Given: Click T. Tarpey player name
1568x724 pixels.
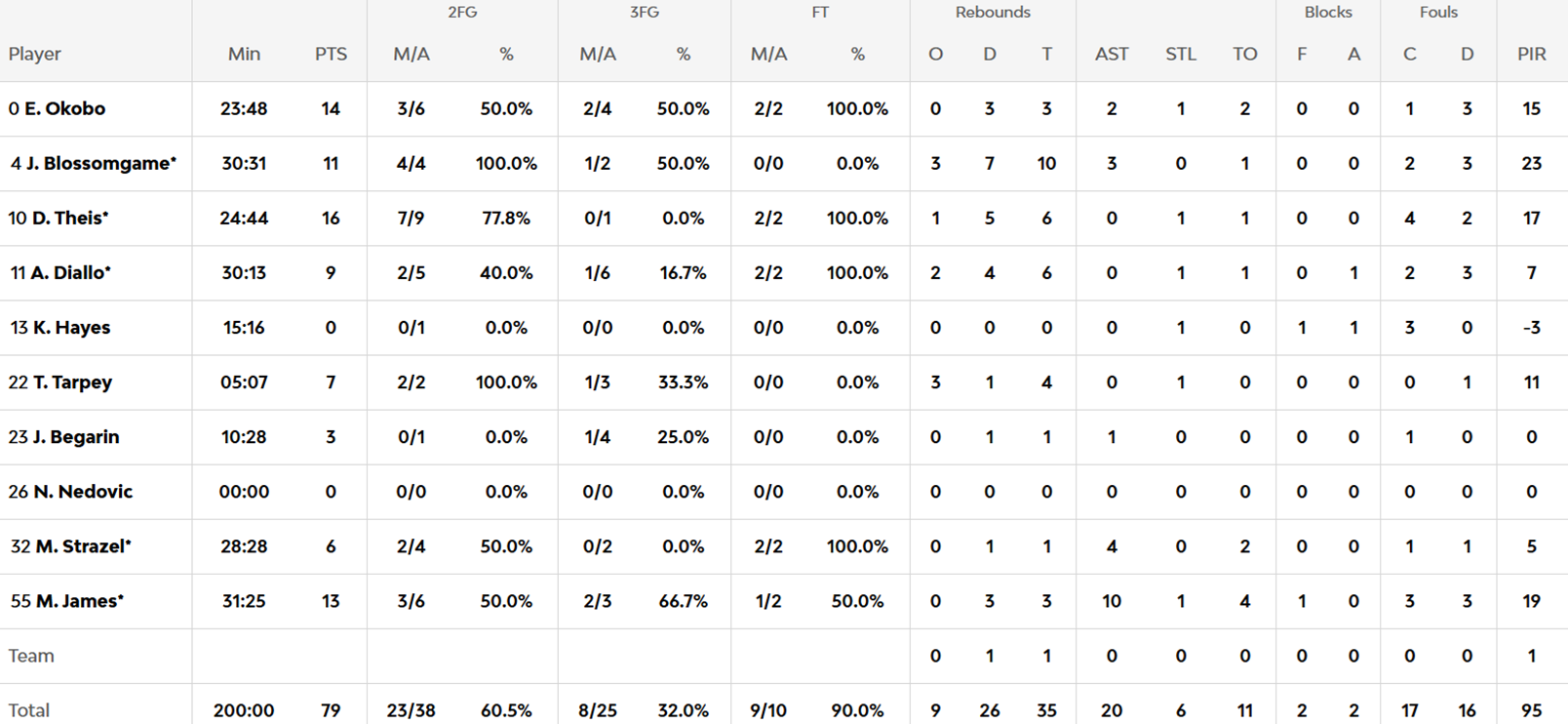Looking at the screenshot, I should 72,382.
